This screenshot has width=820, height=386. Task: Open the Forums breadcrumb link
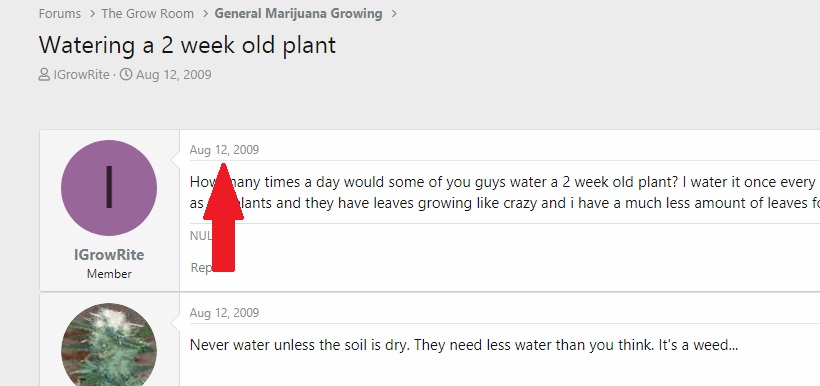click(x=60, y=14)
